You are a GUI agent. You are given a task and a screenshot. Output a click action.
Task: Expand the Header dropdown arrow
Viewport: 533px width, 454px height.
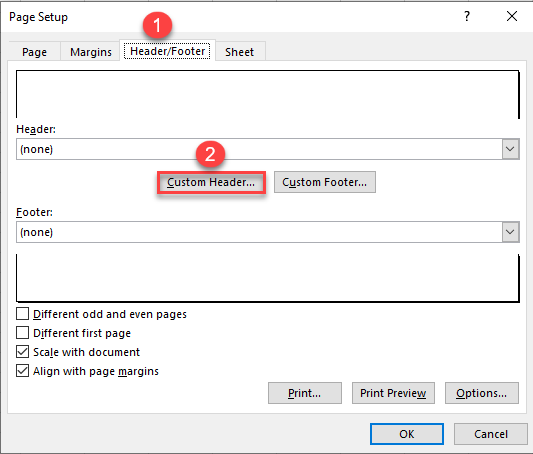(510, 149)
